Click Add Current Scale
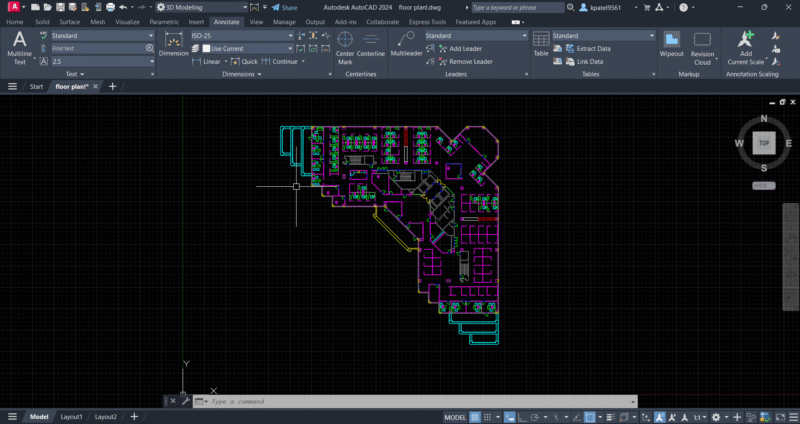This screenshot has height=424, width=800. pos(746,48)
